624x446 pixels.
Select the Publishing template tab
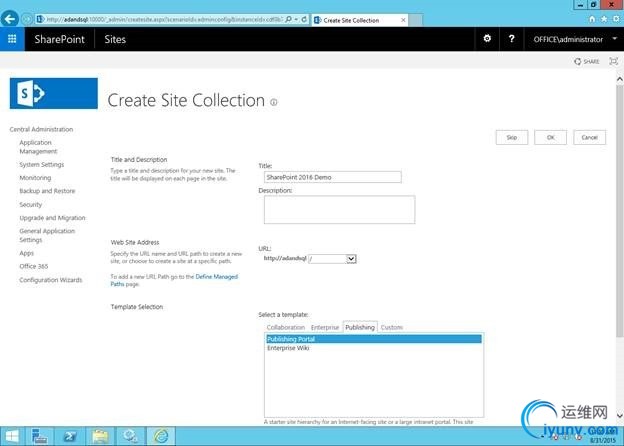360,327
